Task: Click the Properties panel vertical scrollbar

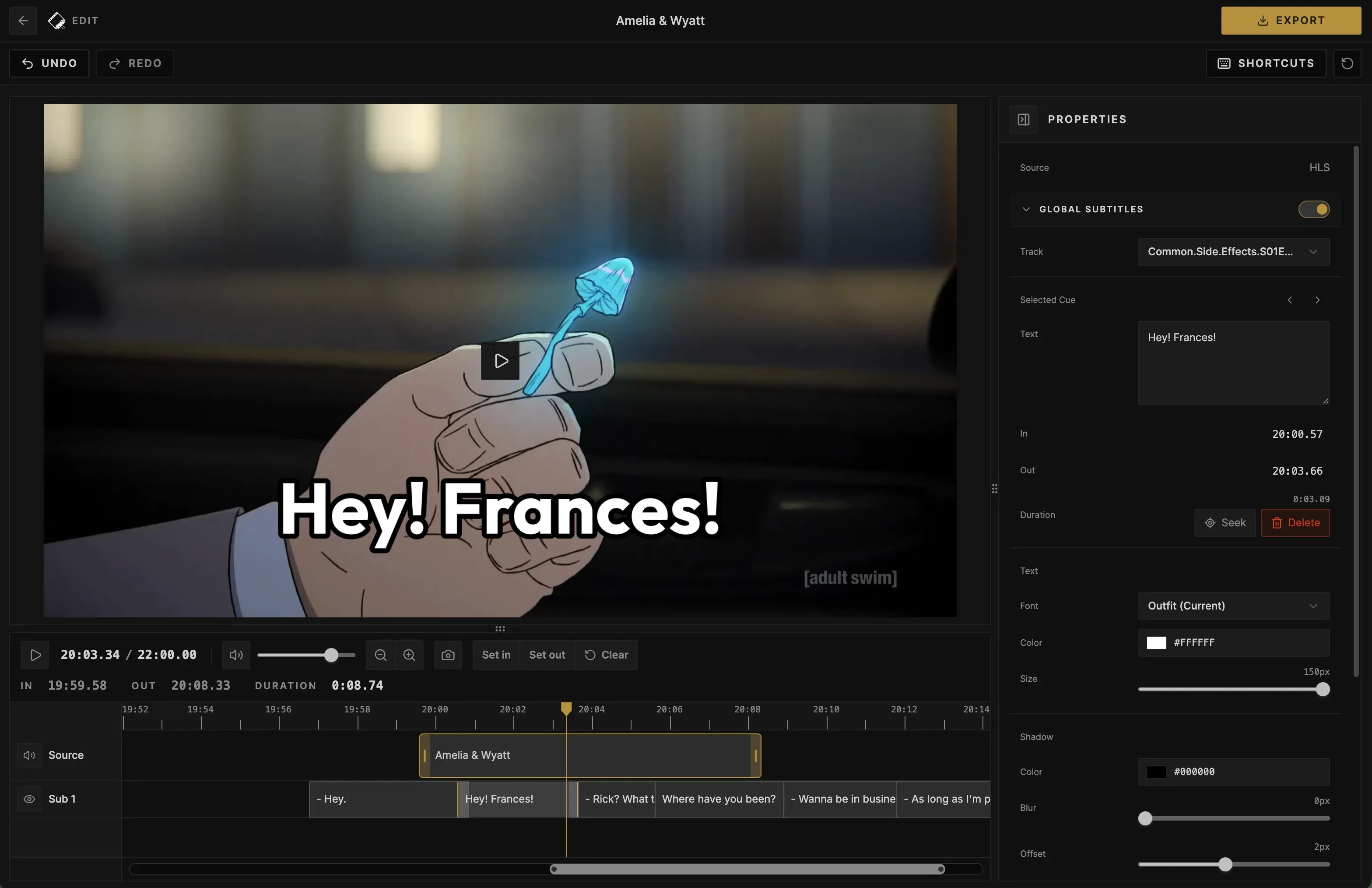Action: click(x=1356, y=412)
